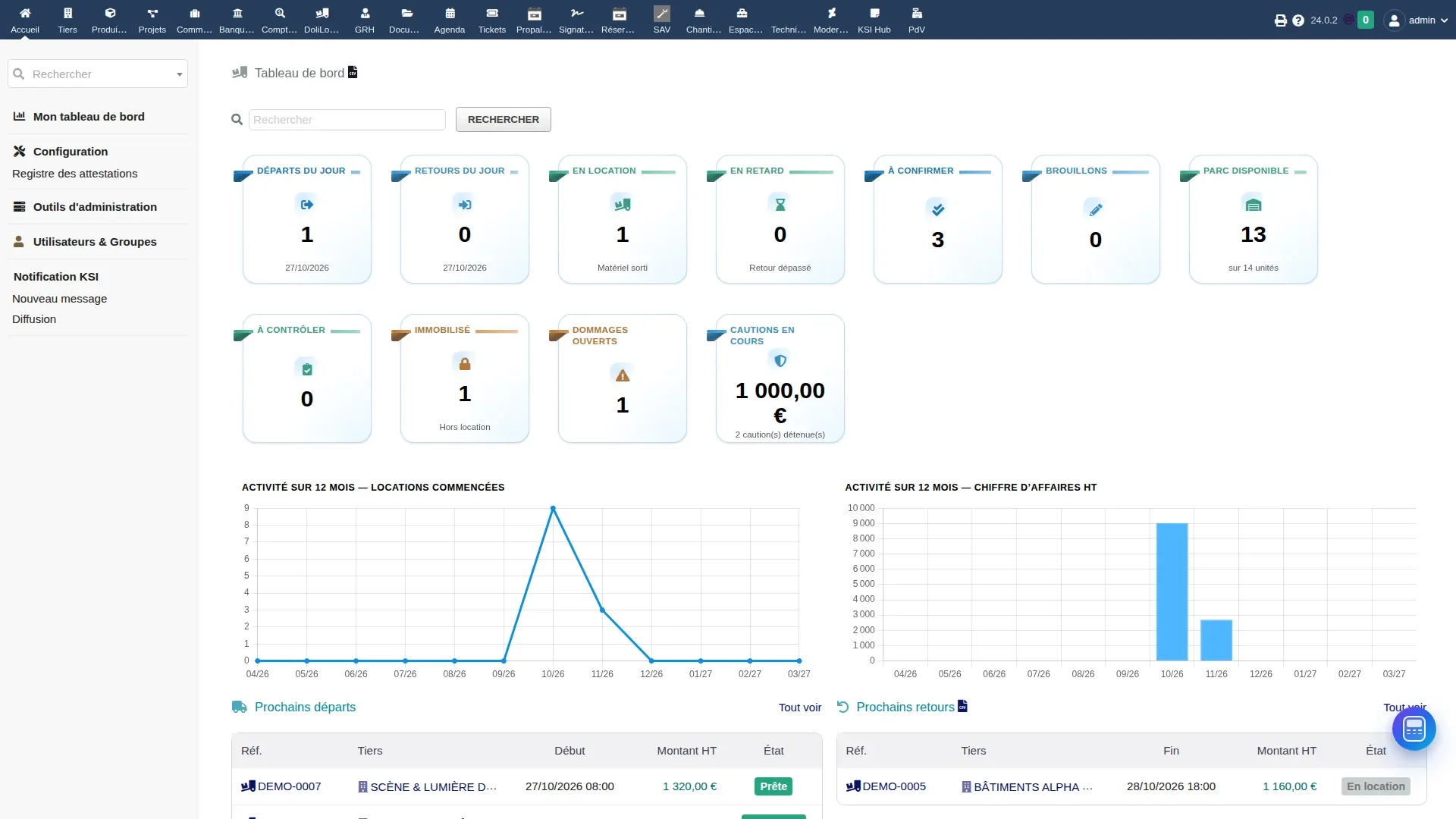Image resolution: width=1456 pixels, height=819 pixels.
Task: Open Registre des attestations link
Action: (74, 174)
